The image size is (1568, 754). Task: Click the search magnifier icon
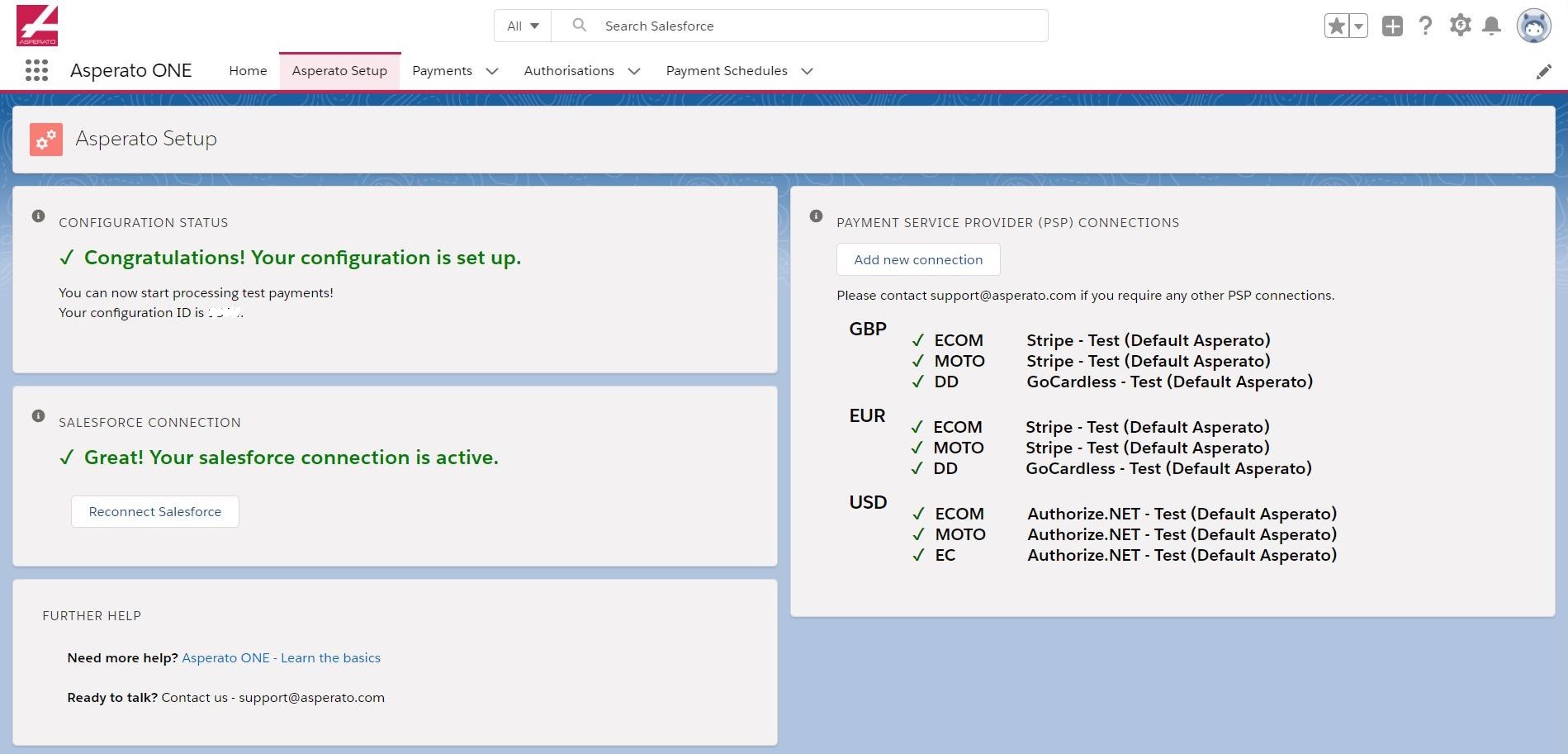coord(580,26)
